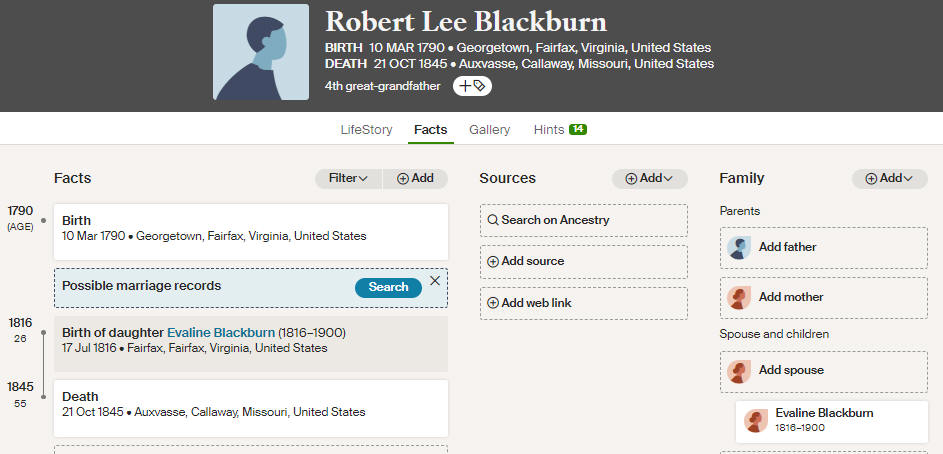The height and width of the screenshot is (454, 943).
Task: Switch to the LifeStory tab
Action: pos(366,129)
